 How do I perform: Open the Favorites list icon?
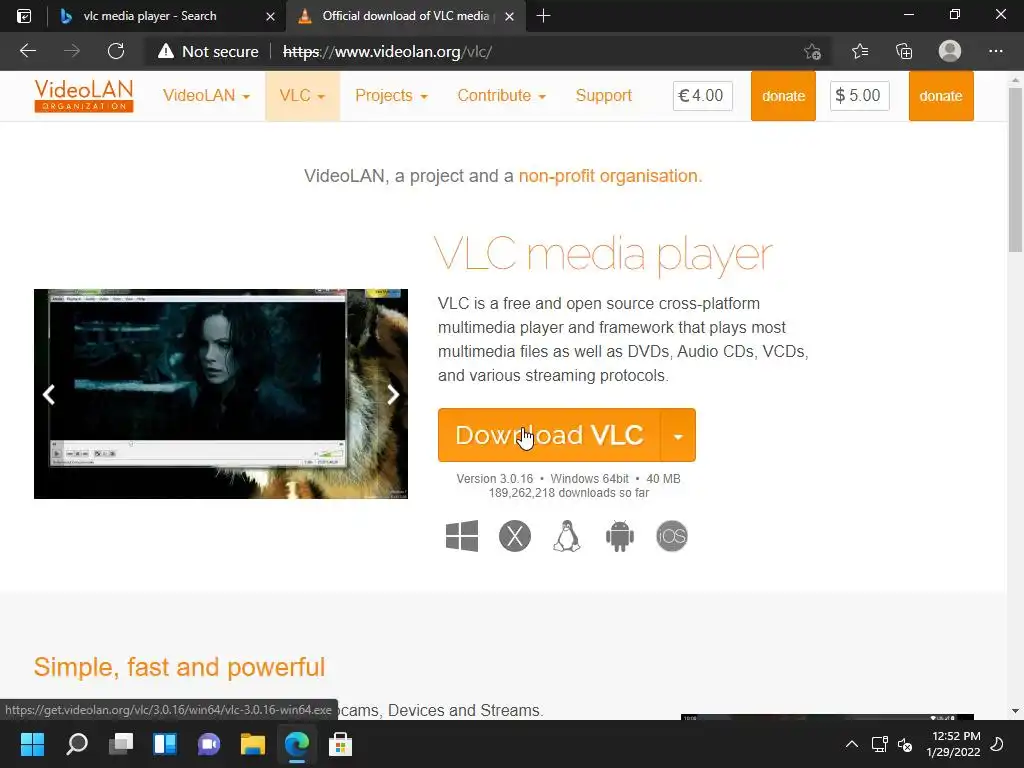pos(860,51)
